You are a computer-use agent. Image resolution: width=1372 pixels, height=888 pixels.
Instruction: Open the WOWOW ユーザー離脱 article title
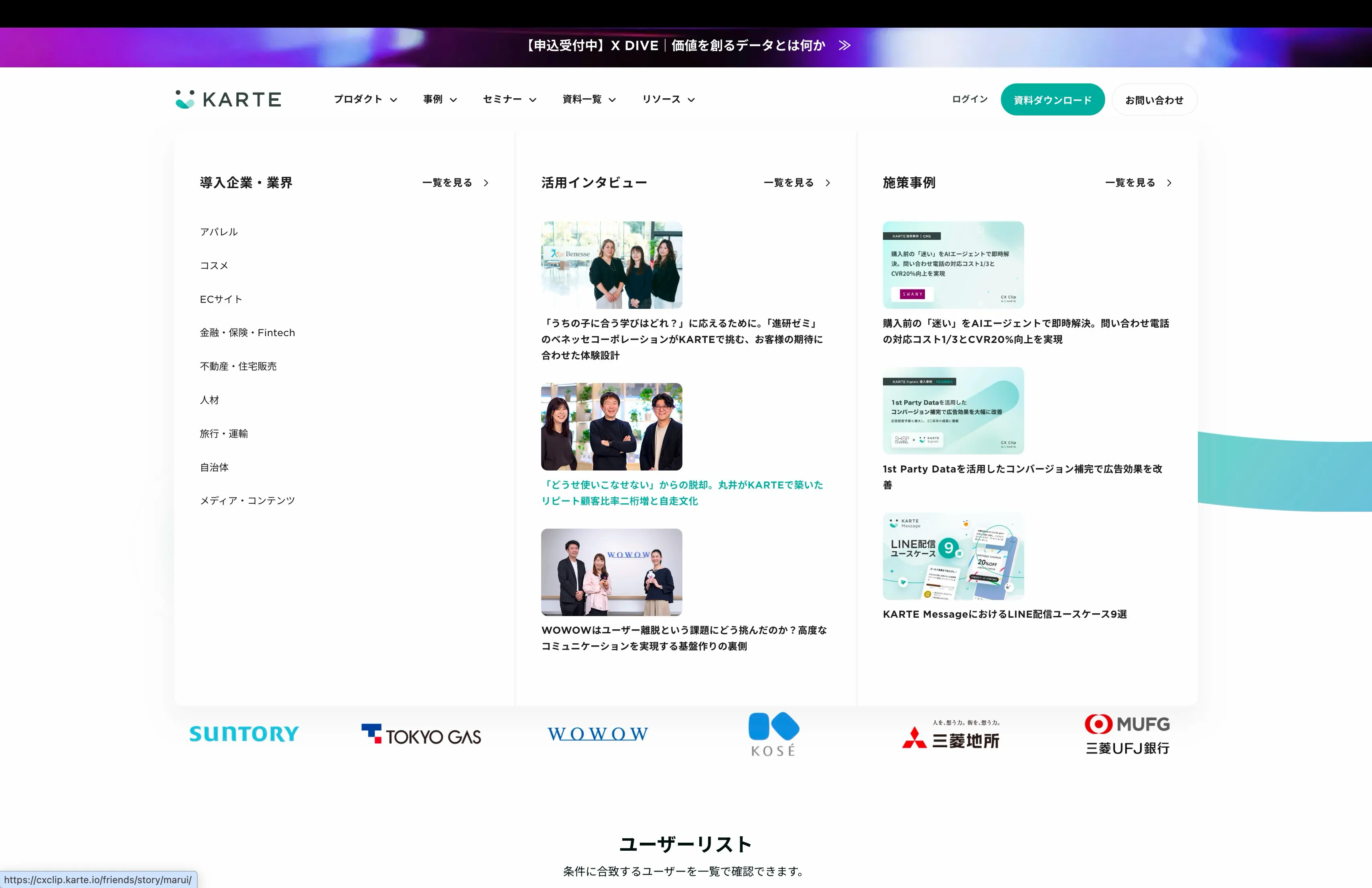684,638
